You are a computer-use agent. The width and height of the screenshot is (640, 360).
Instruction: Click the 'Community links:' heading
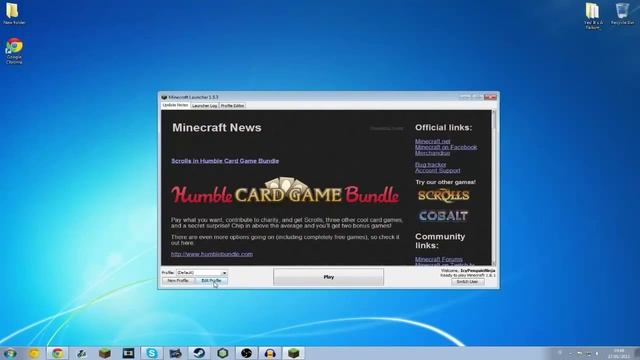coord(440,241)
